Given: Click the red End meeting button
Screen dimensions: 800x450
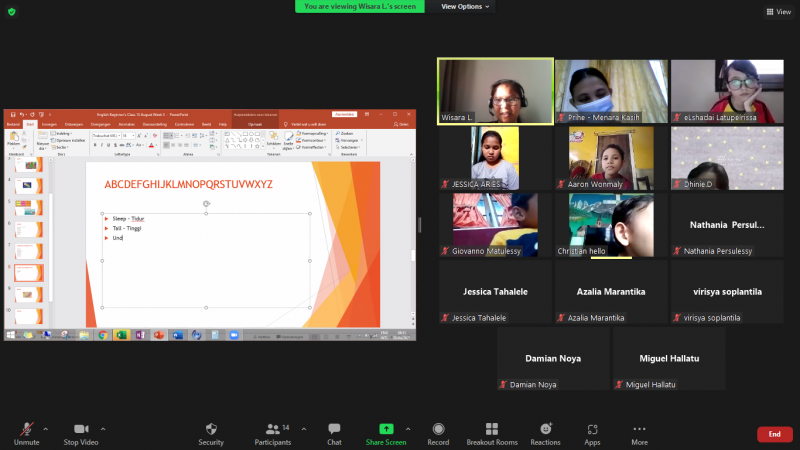Looking at the screenshot, I should 774,434.
